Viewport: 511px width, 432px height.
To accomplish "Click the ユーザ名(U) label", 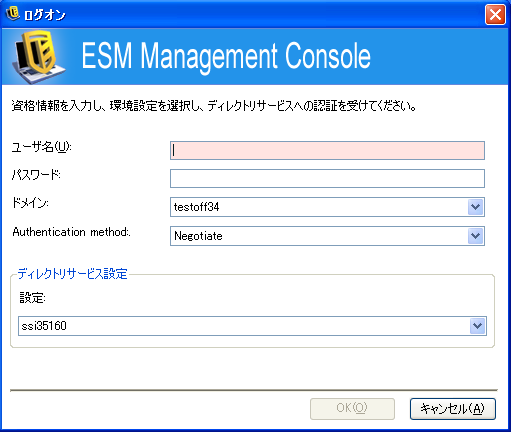I will pos(42,147).
